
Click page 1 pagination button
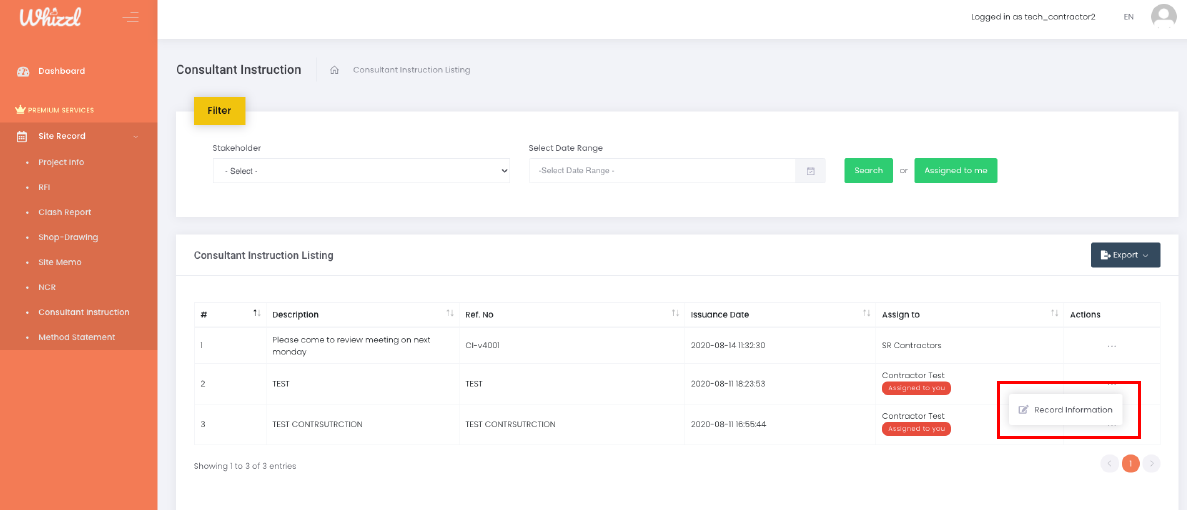click(x=1130, y=463)
